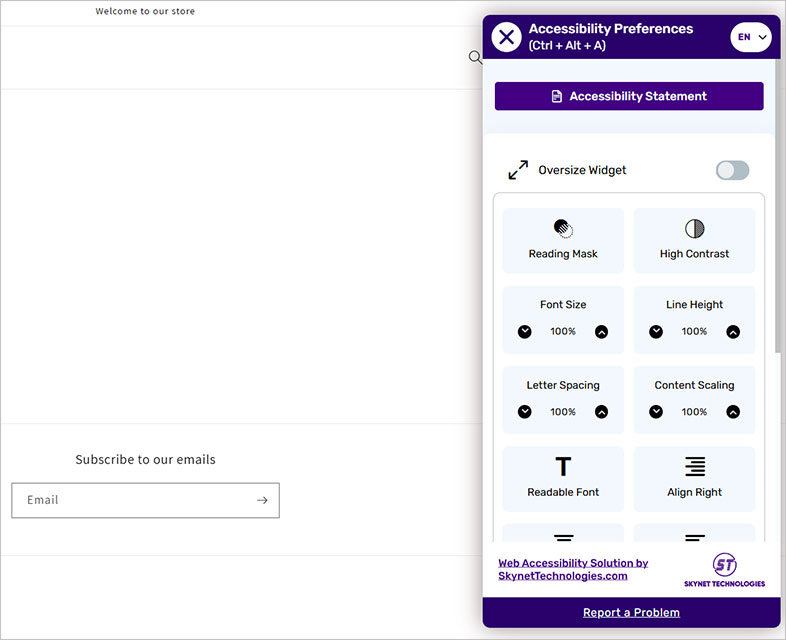Increase the Content Scaling
Viewport: 786px width, 640px height.
point(733,412)
